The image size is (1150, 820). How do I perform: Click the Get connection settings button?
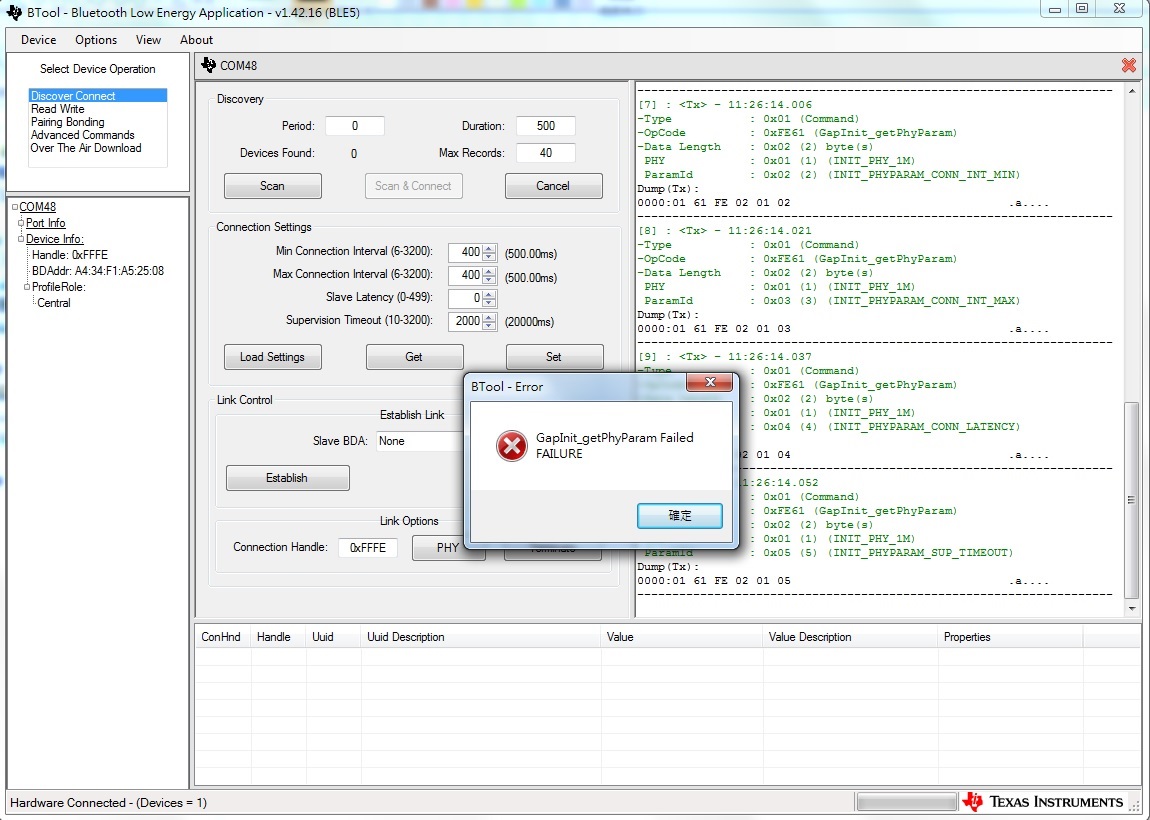coord(414,356)
